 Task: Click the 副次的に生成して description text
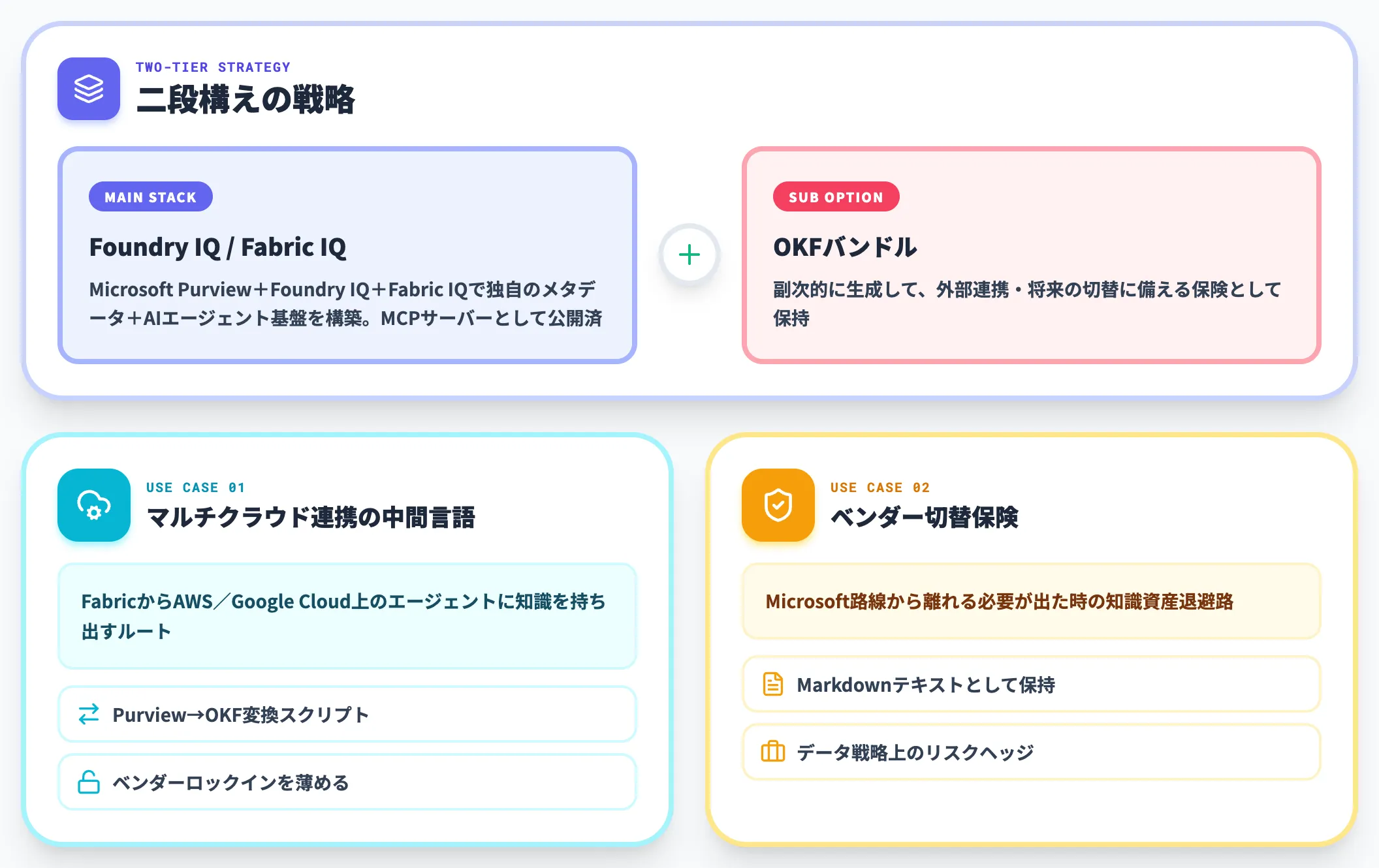coord(1027,303)
